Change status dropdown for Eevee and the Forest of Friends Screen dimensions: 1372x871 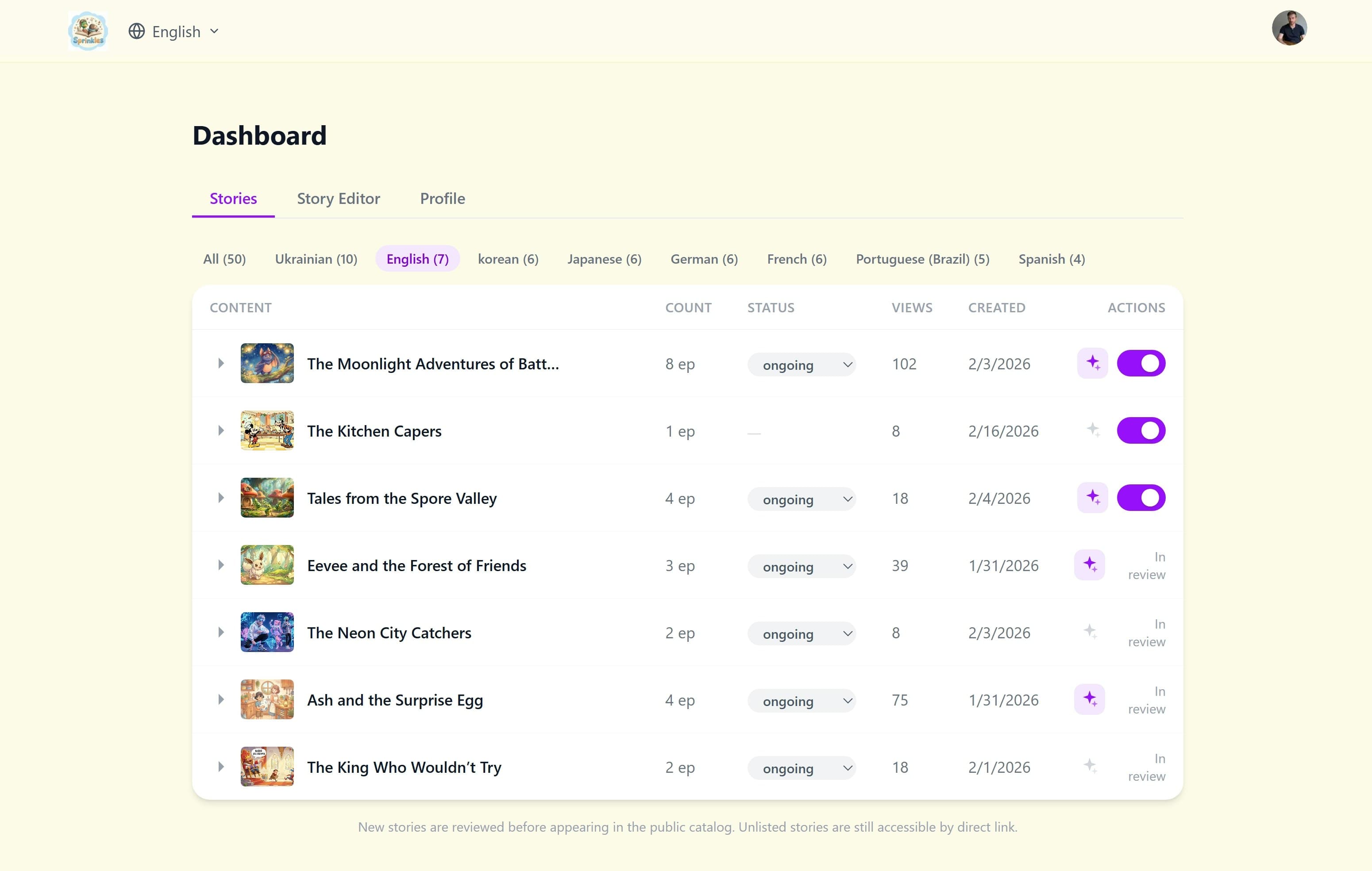(x=801, y=566)
